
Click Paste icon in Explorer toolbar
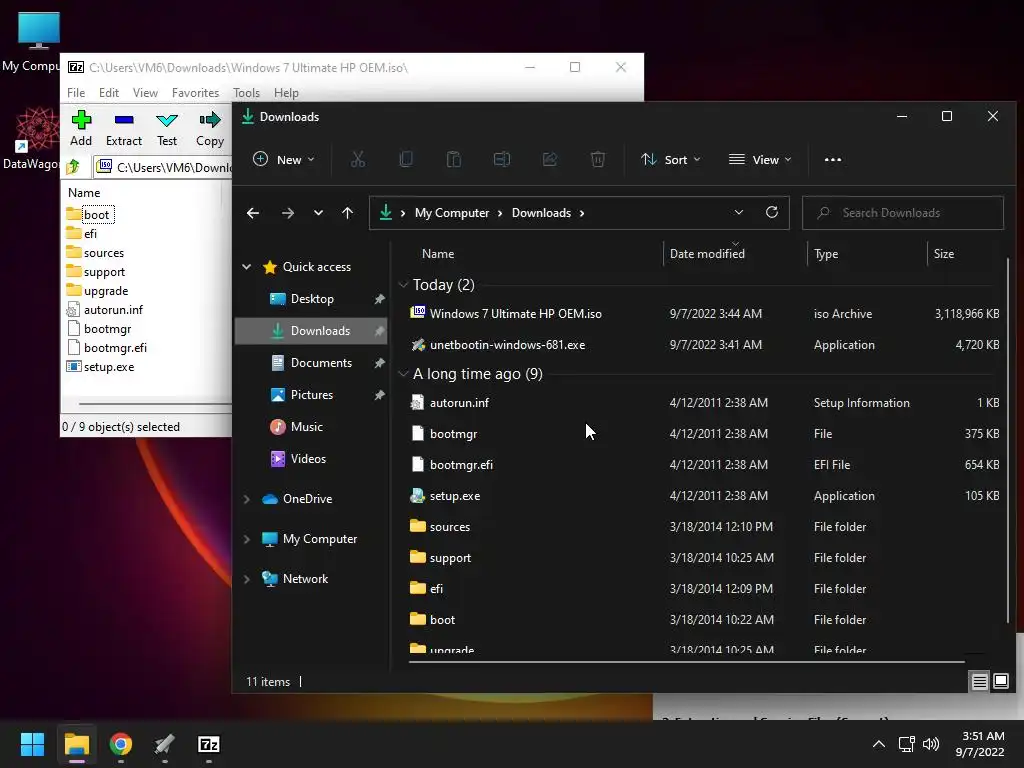point(454,159)
